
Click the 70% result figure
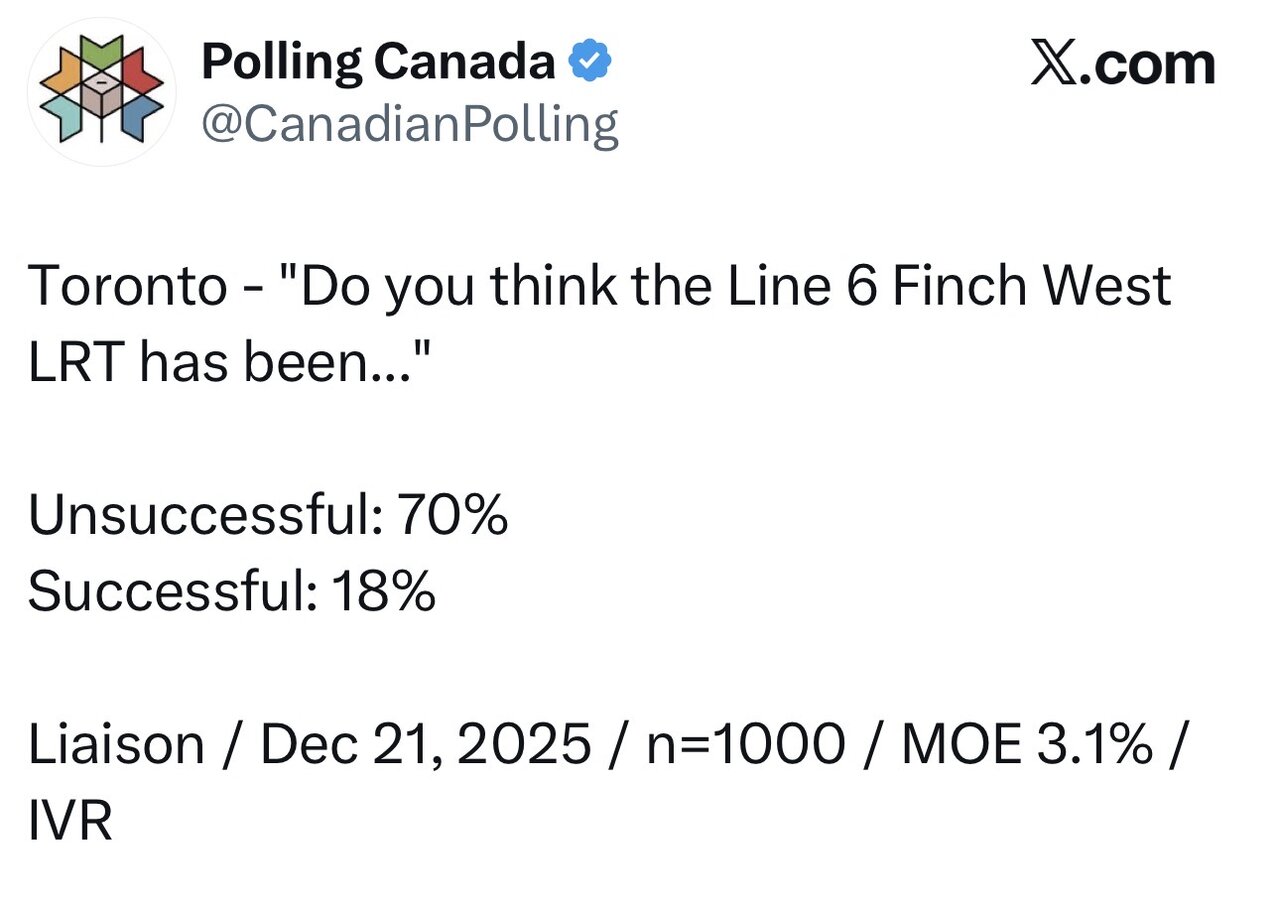[453, 517]
